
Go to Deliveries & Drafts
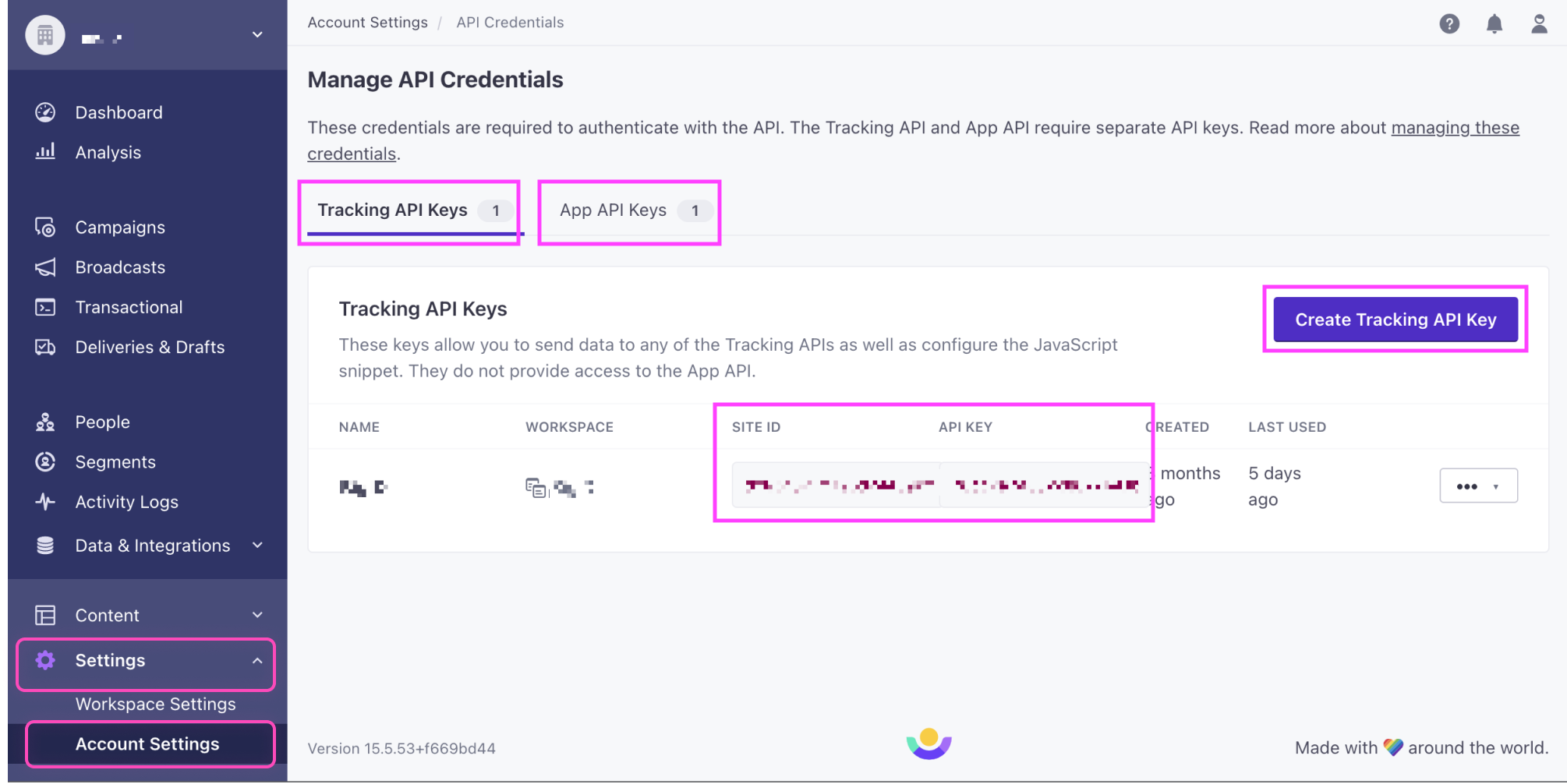pos(45,347)
